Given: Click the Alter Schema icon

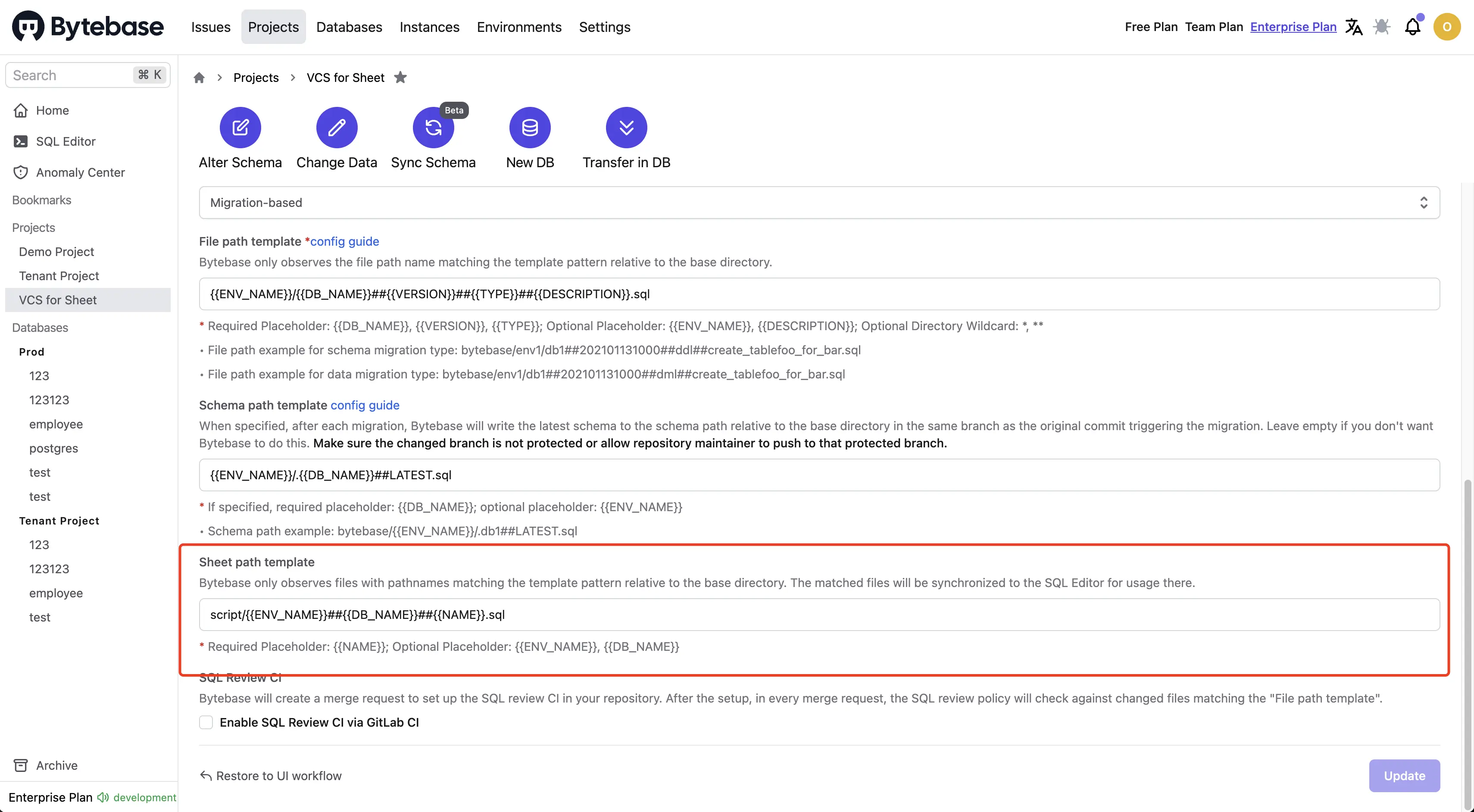Looking at the screenshot, I should pos(240,127).
